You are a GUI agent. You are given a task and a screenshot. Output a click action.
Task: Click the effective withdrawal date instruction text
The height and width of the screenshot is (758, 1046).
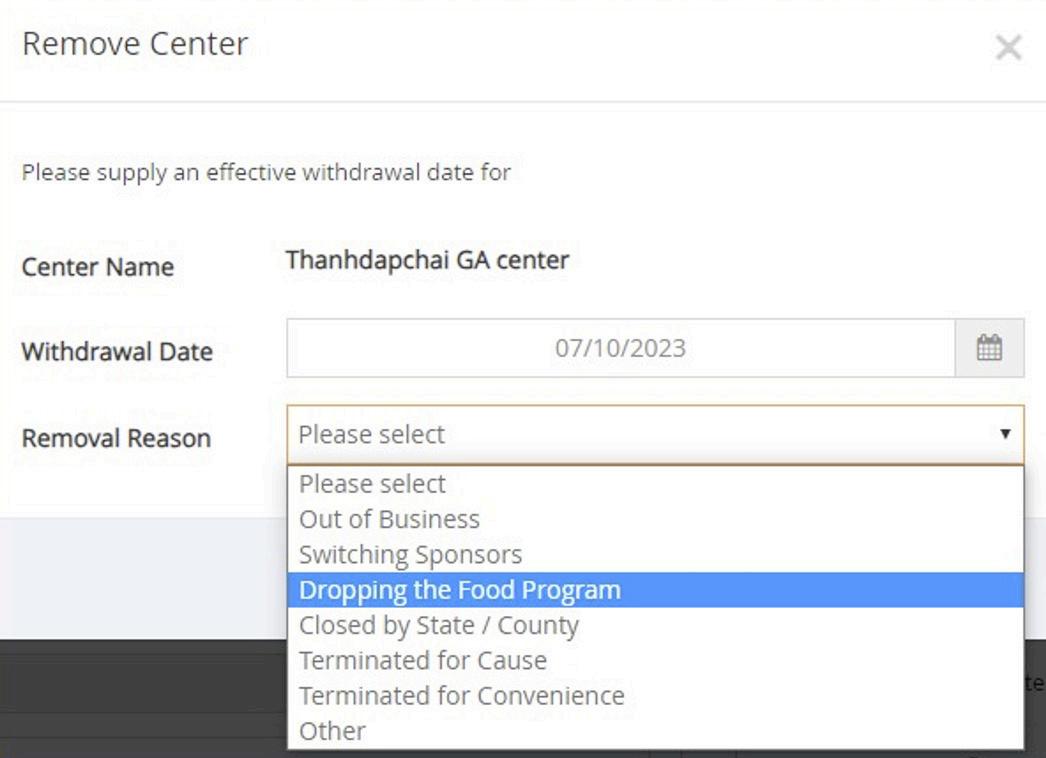266,172
